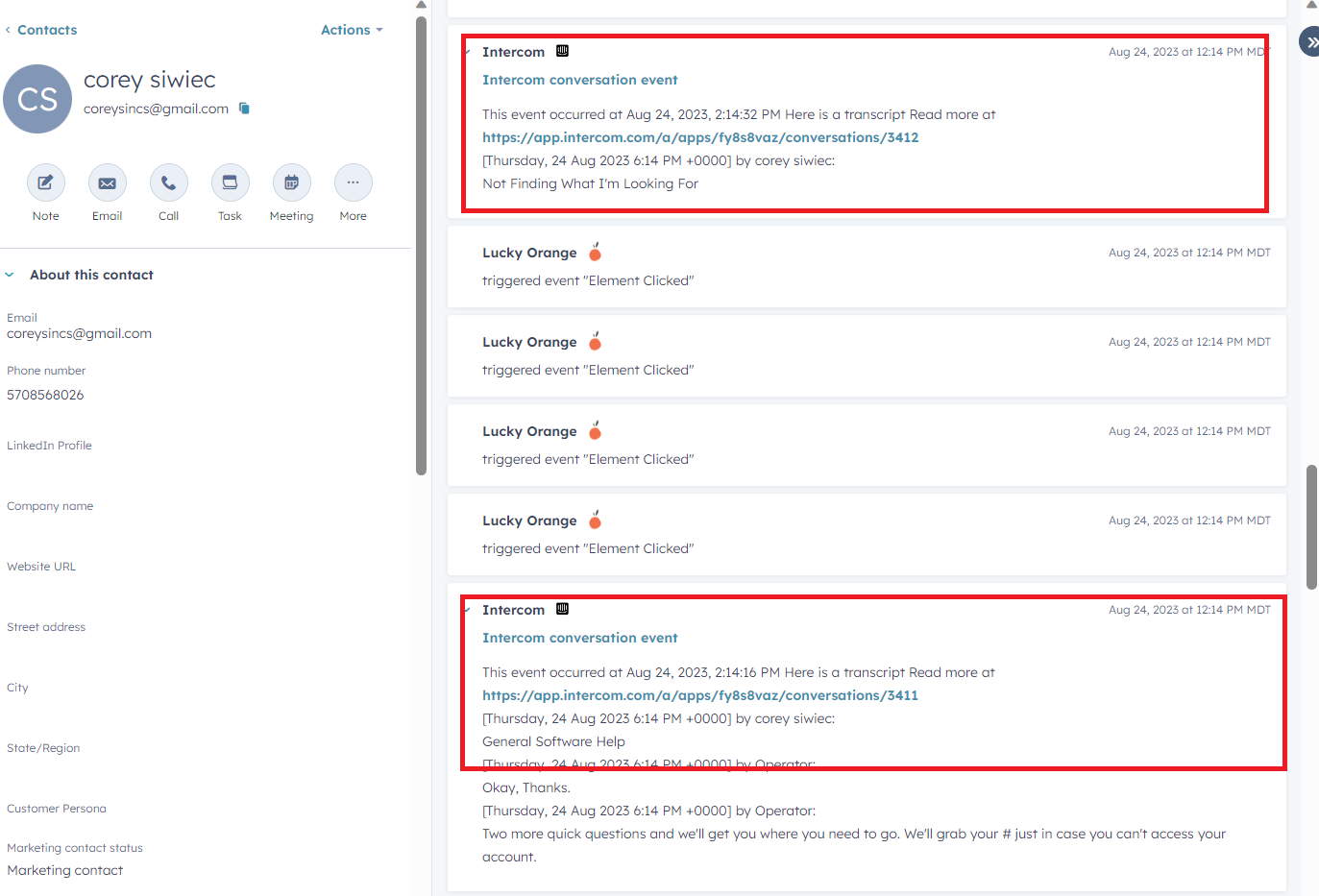Click the CS contact avatar
Screen dimensions: 1319x896
[37, 99]
